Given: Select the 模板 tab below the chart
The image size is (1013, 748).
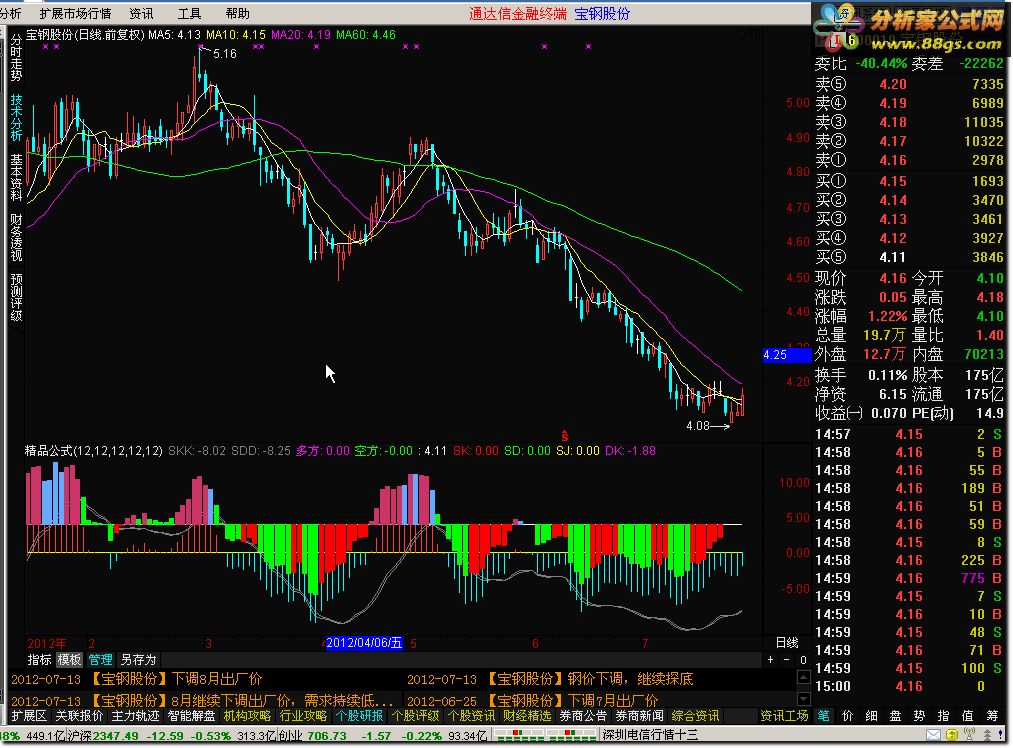Looking at the screenshot, I should [69, 660].
